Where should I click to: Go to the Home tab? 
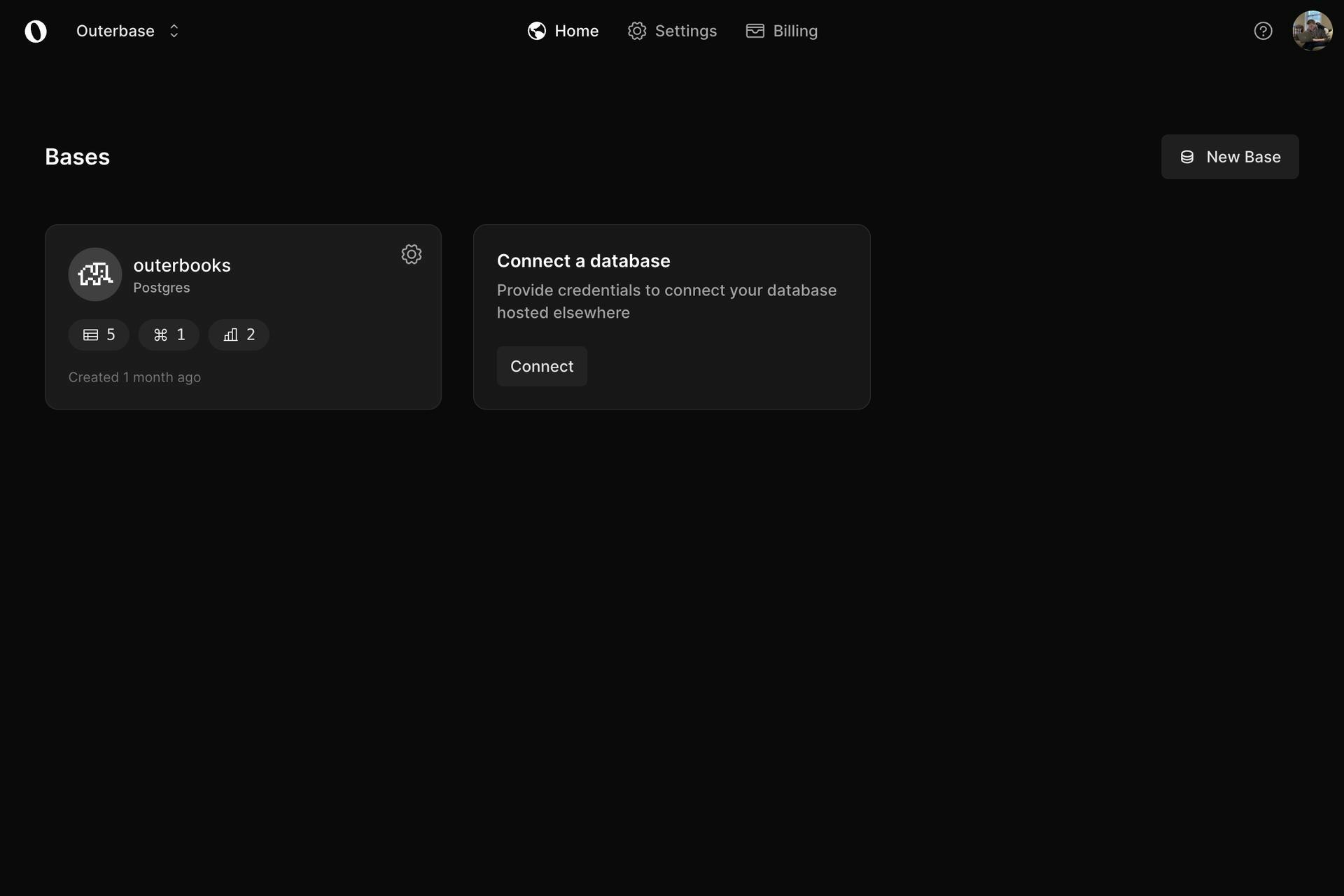tap(576, 31)
